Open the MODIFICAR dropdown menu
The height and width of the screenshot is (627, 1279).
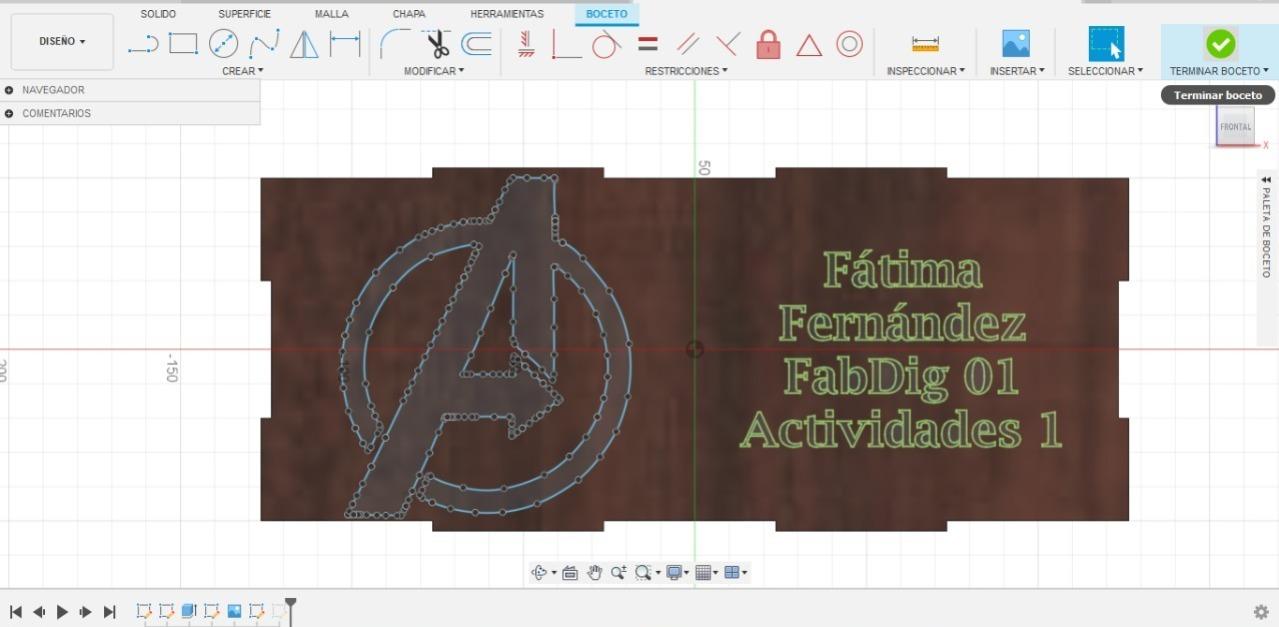click(x=434, y=71)
